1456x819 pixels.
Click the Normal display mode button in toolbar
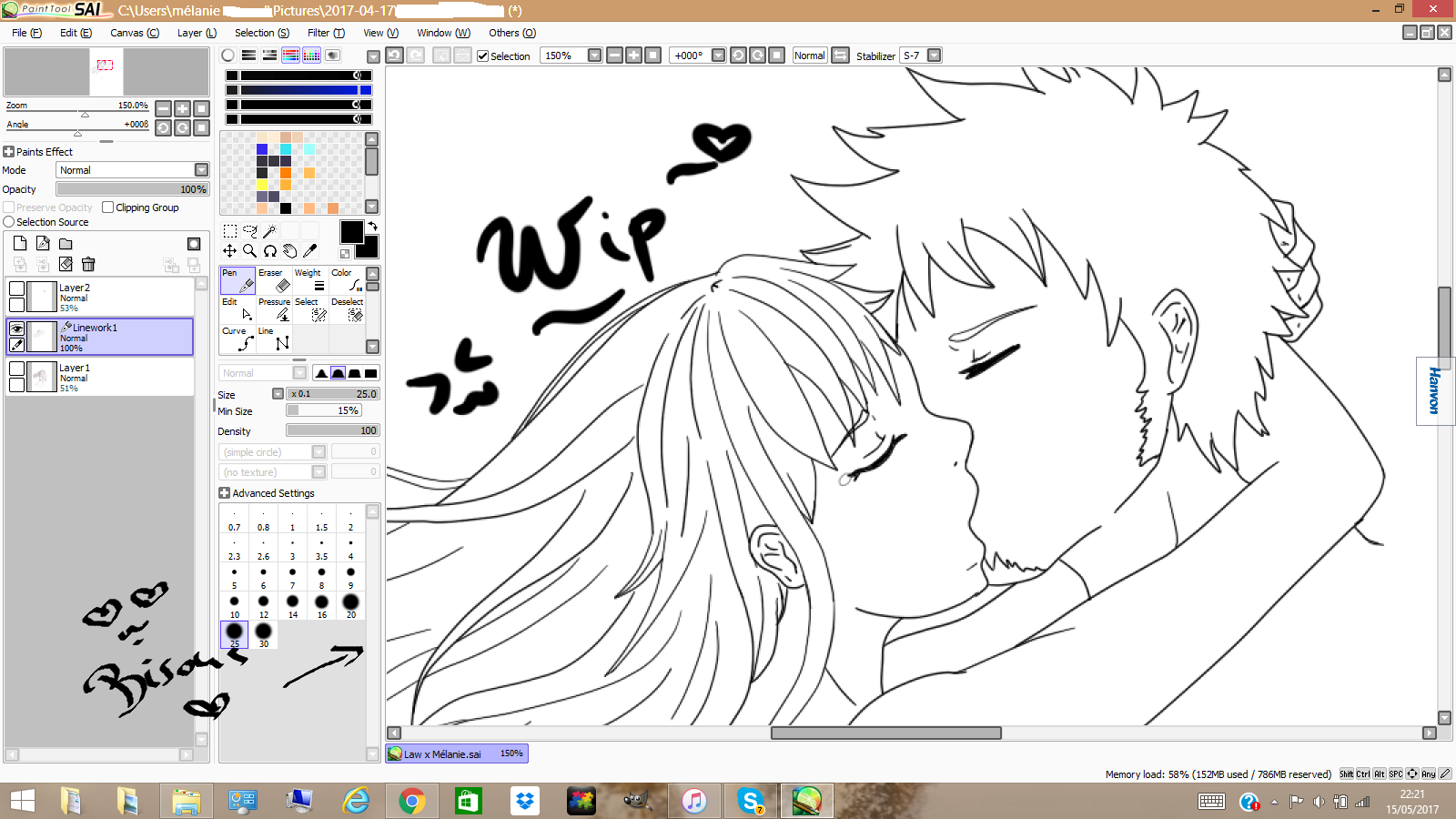click(809, 56)
